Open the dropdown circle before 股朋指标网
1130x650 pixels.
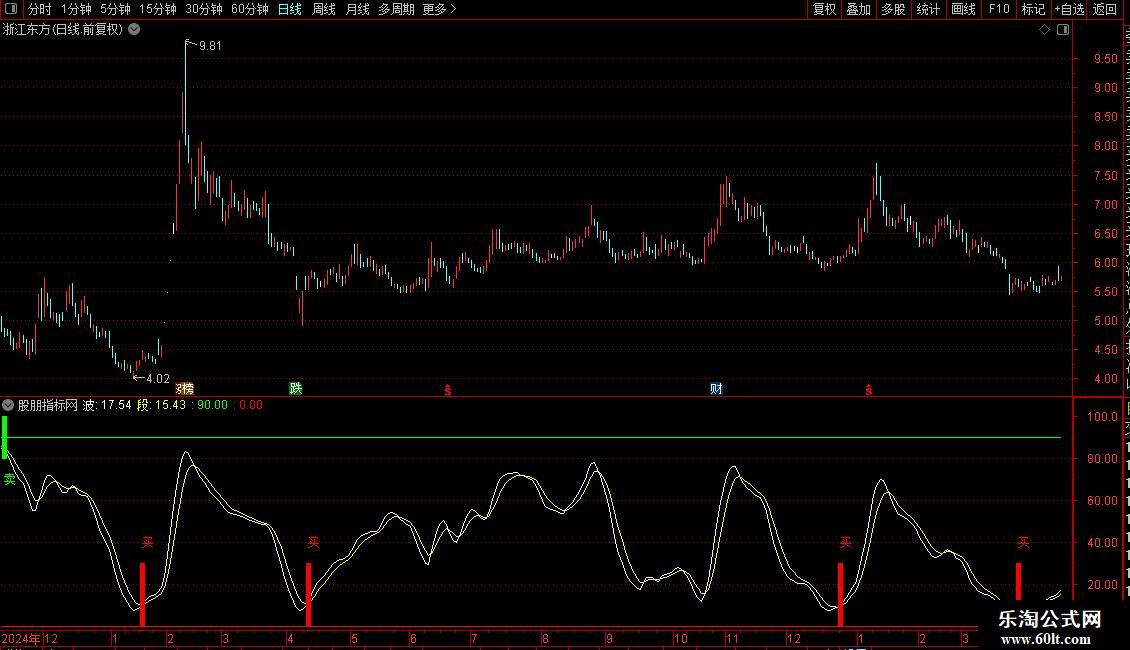pos(8,405)
